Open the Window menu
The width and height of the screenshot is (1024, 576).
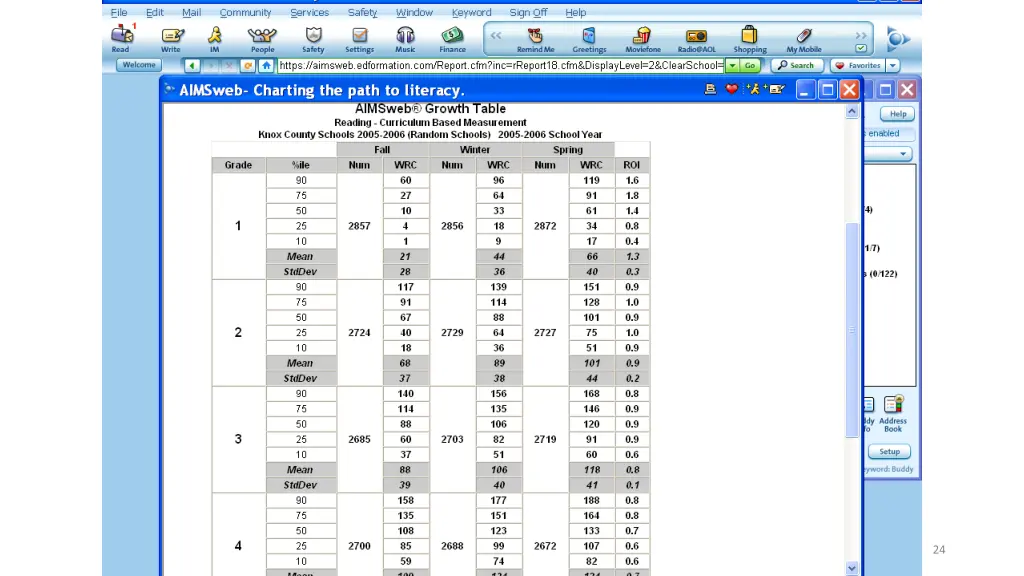click(x=414, y=12)
